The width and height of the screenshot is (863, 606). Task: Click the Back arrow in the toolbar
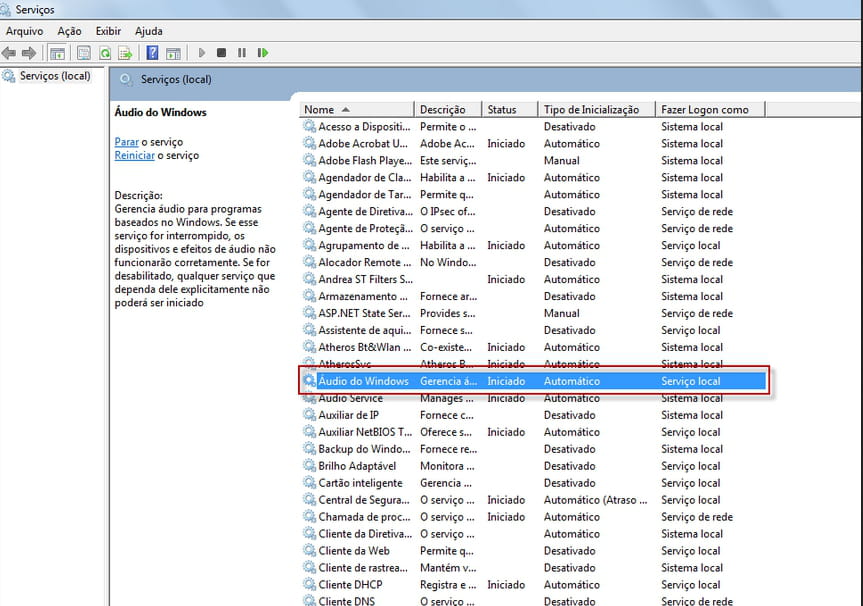click(x=9, y=53)
